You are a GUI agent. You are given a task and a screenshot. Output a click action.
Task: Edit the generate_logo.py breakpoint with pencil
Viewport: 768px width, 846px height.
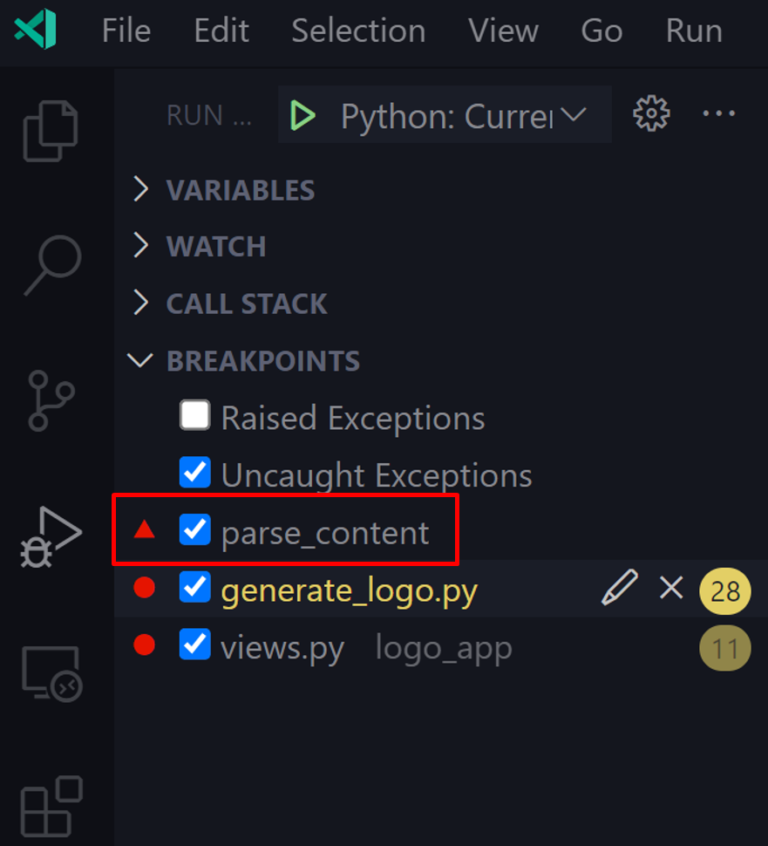(x=619, y=589)
